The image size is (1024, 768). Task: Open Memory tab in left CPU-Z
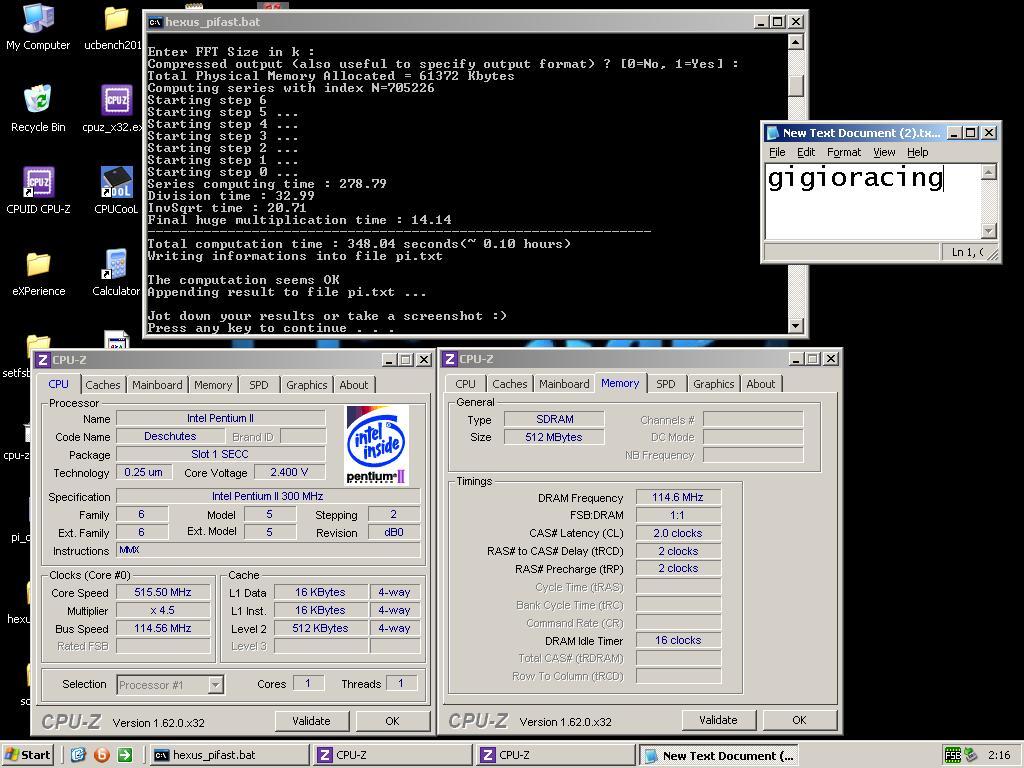pyautogui.click(x=213, y=385)
